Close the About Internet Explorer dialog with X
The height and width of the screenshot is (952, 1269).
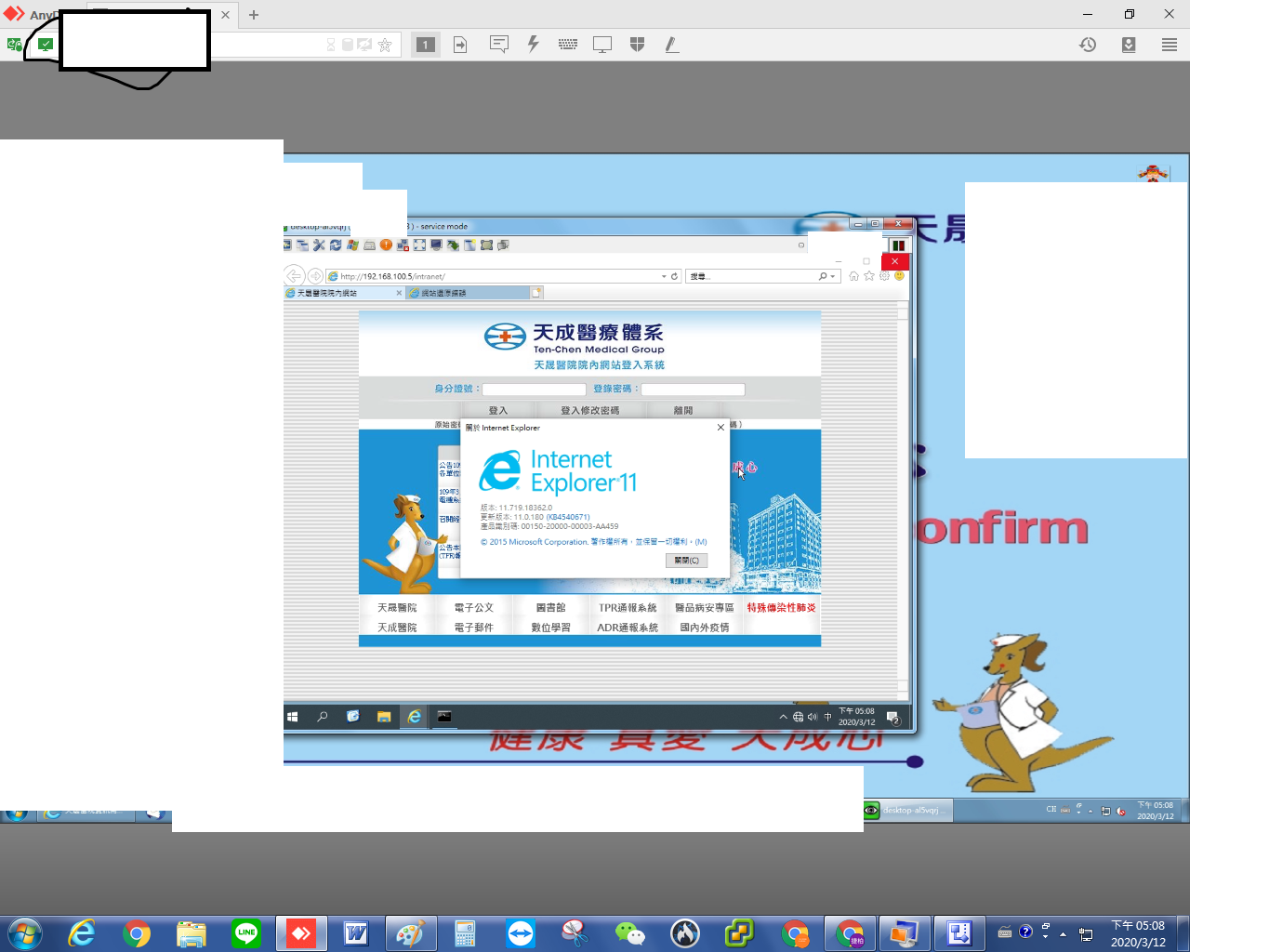click(720, 428)
